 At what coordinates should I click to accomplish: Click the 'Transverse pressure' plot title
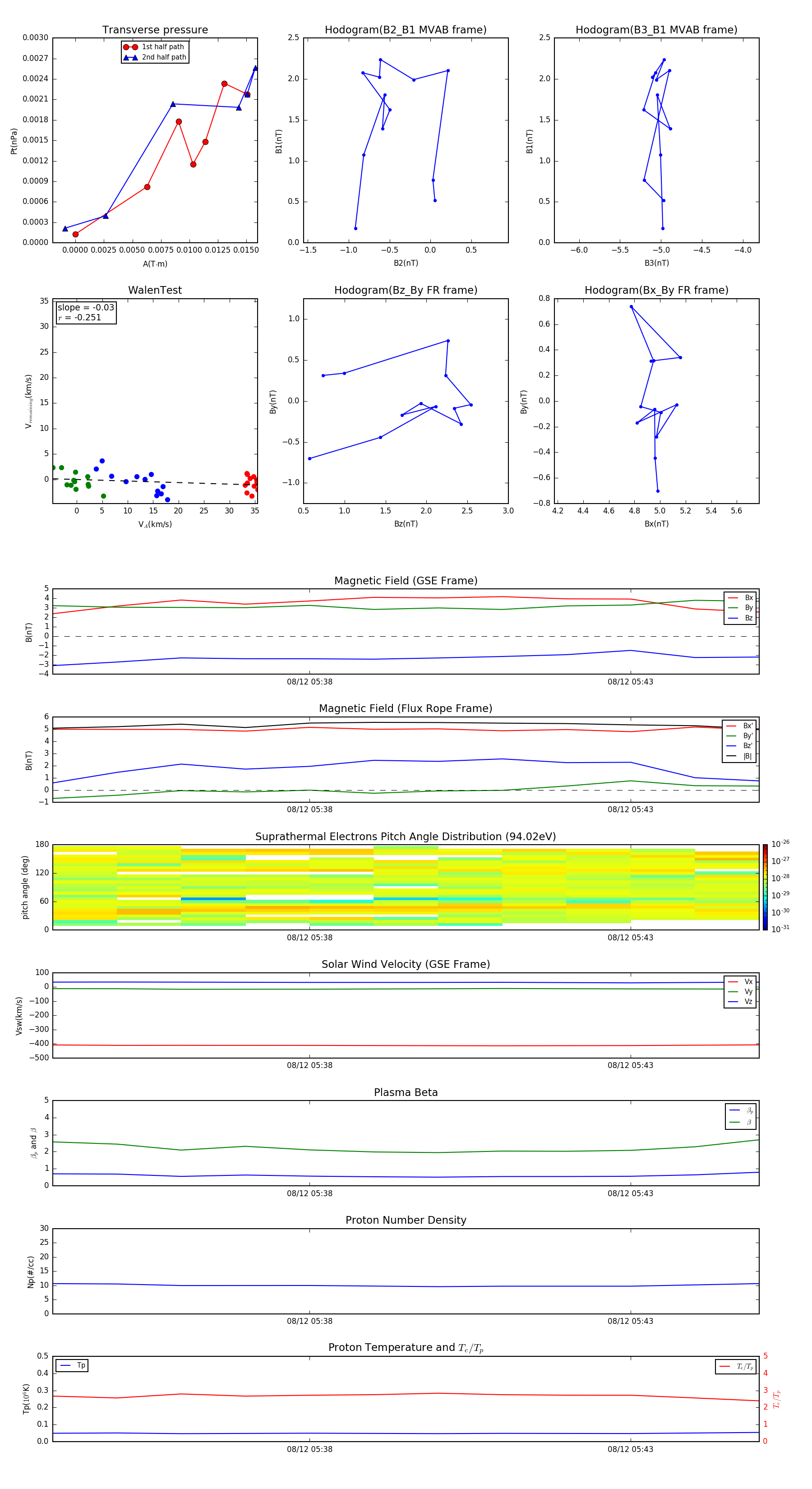point(155,29)
